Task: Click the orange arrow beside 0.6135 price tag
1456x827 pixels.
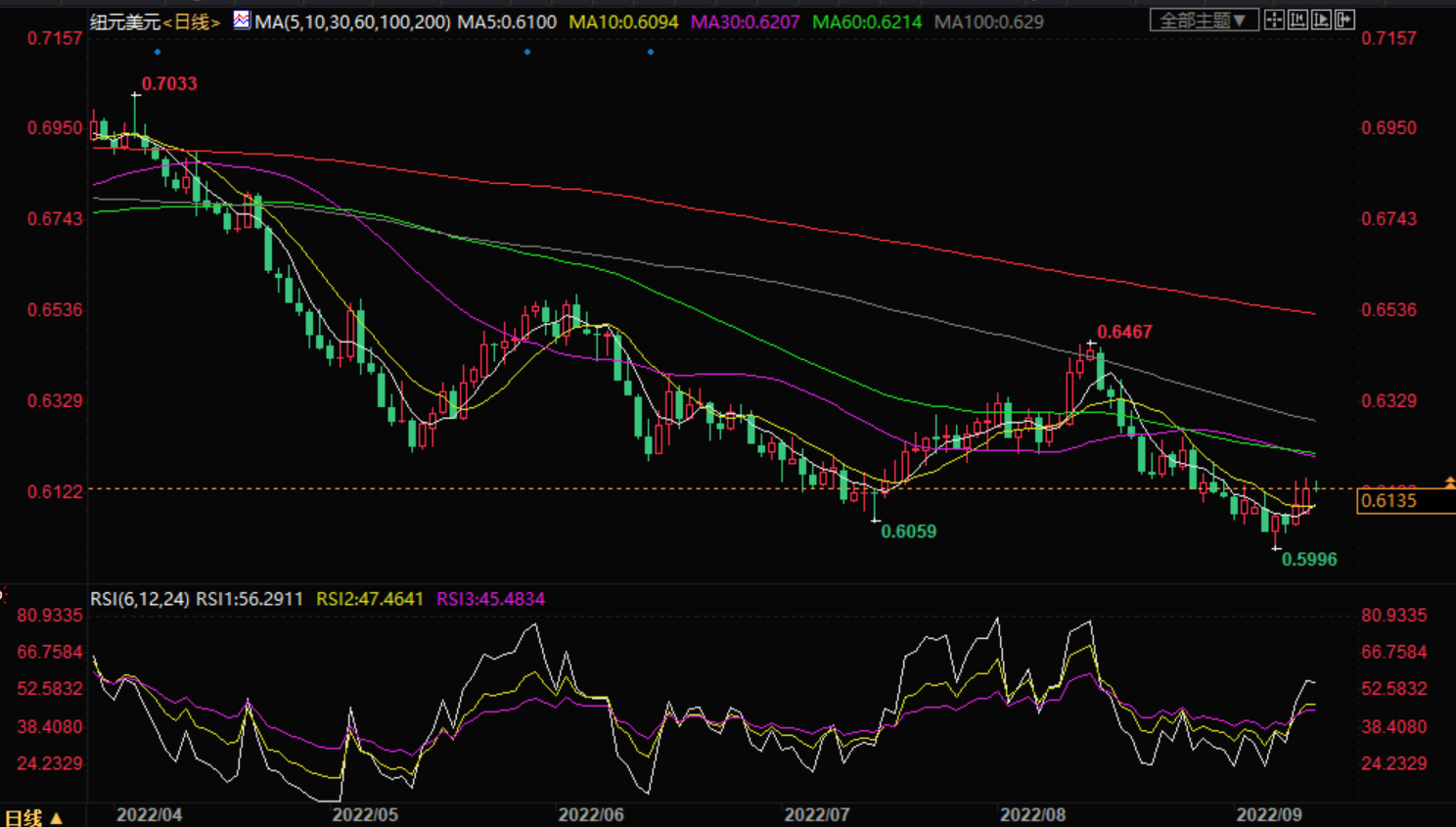Action: [1449, 482]
